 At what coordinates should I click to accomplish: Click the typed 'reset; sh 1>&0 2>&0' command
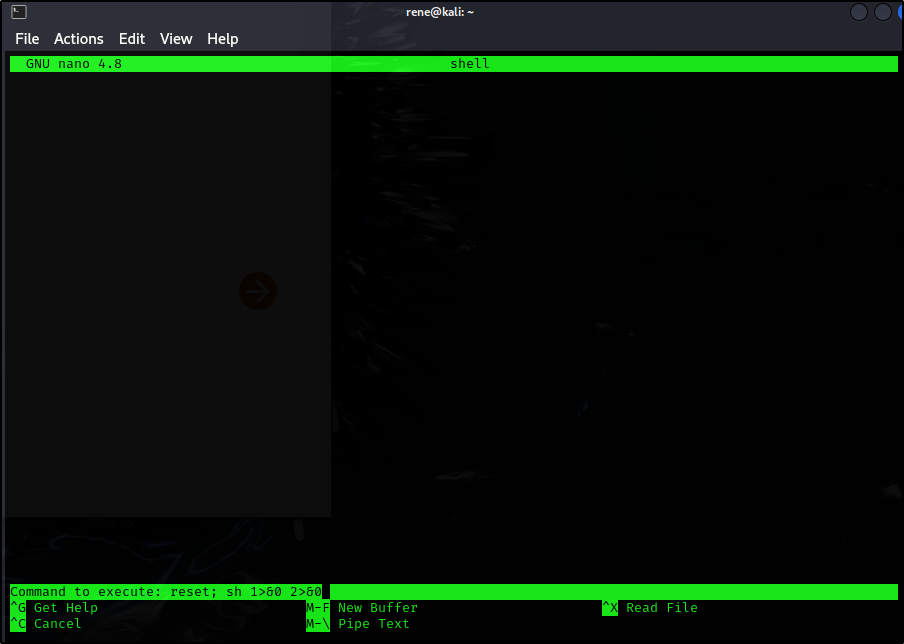246,592
